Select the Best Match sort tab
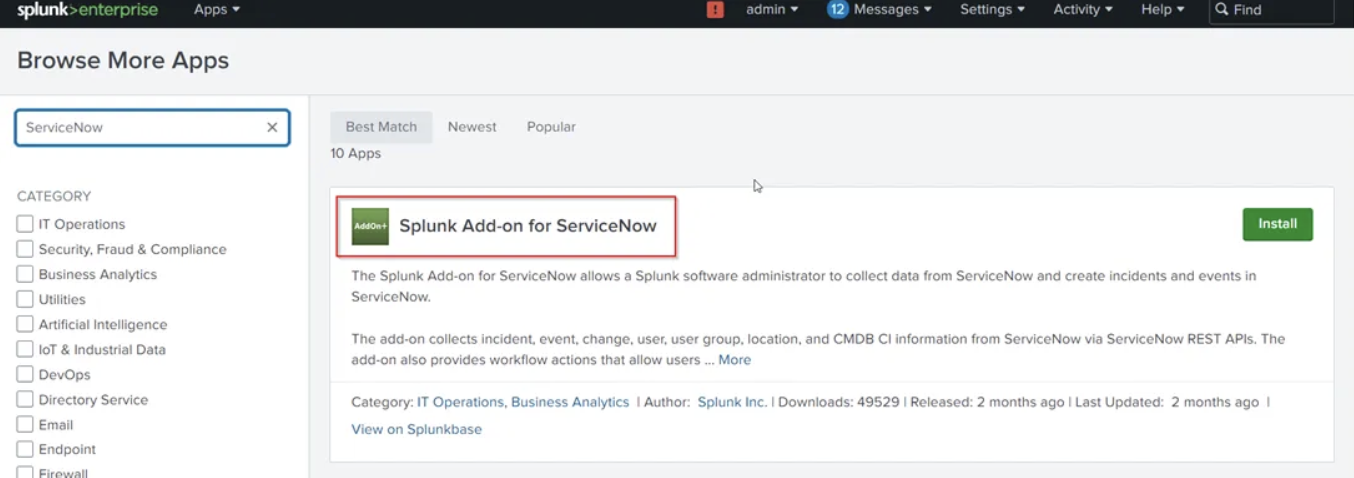Screen dimensions: 1354x478 [381, 127]
